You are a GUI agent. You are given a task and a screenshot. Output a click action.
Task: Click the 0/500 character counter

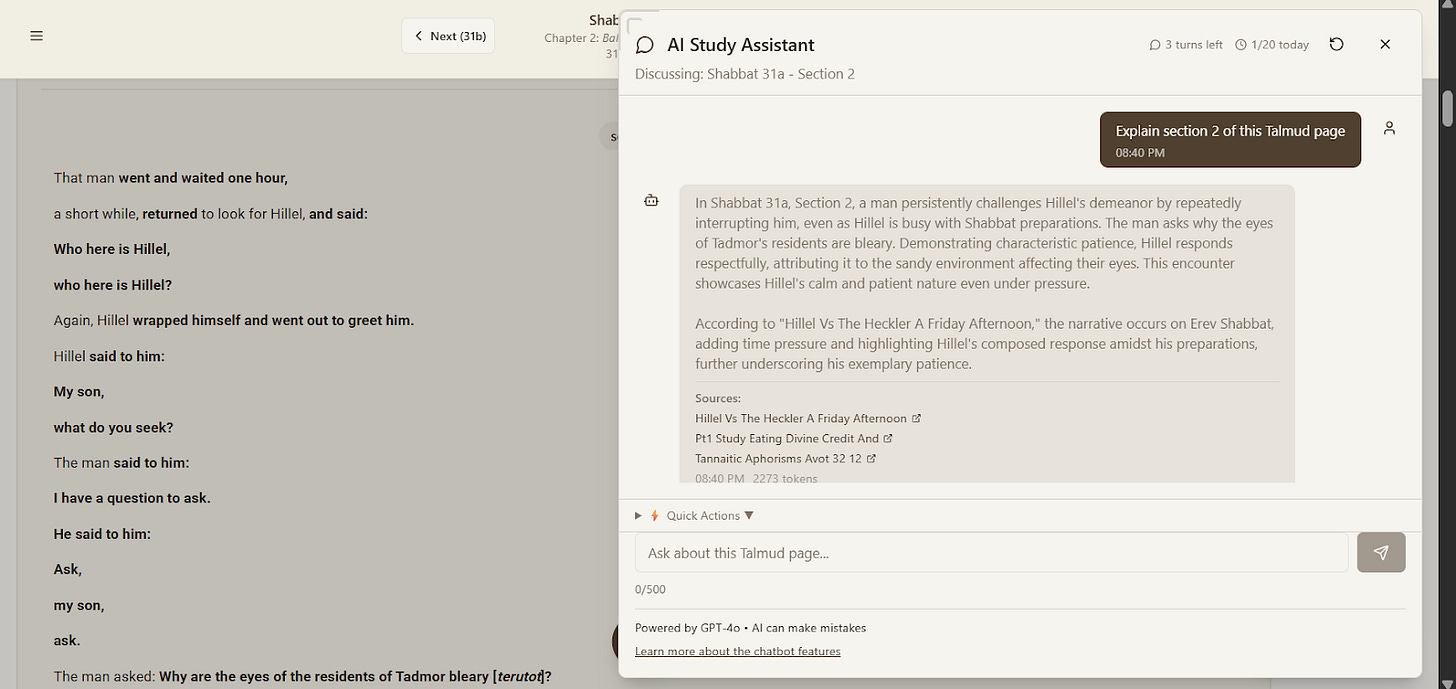pos(650,589)
